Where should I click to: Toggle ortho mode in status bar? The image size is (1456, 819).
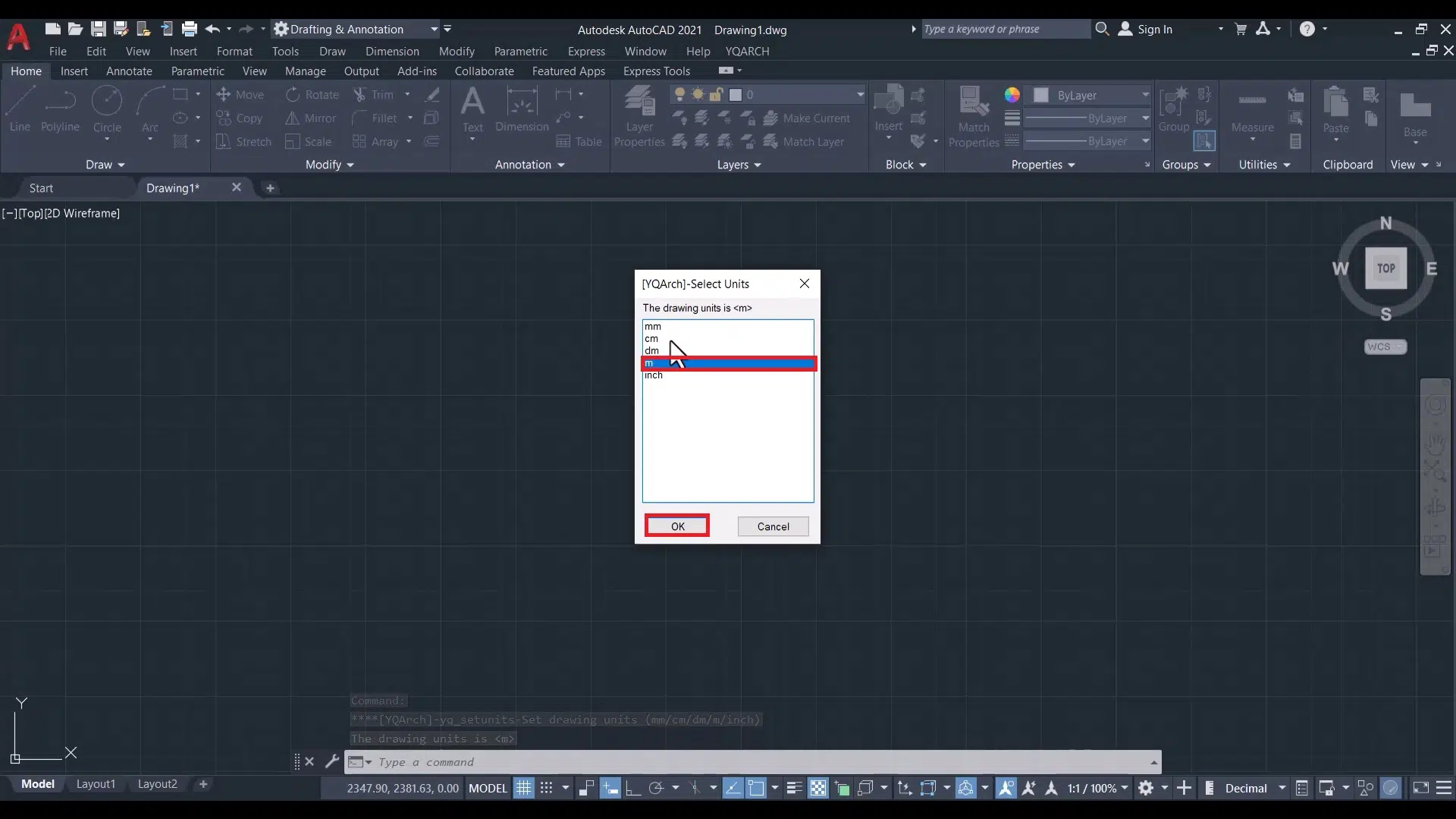[x=632, y=788]
